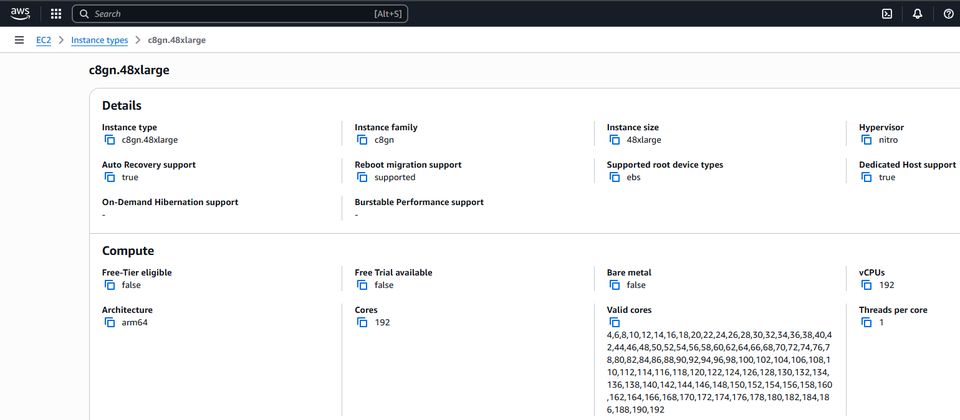Viewport: 960px width, 420px height.
Task: Select the 48xlarge instance size text
Action: point(644,140)
